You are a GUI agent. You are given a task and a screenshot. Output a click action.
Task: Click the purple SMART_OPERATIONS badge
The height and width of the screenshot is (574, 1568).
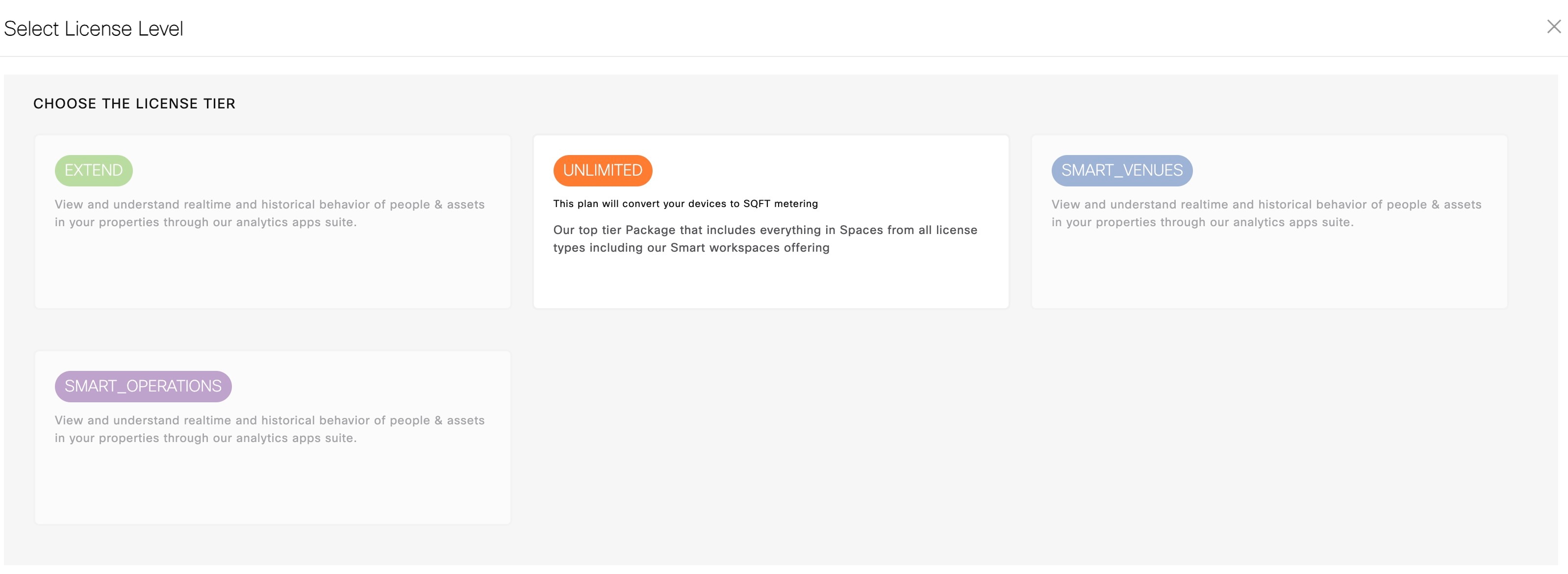tap(143, 386)
